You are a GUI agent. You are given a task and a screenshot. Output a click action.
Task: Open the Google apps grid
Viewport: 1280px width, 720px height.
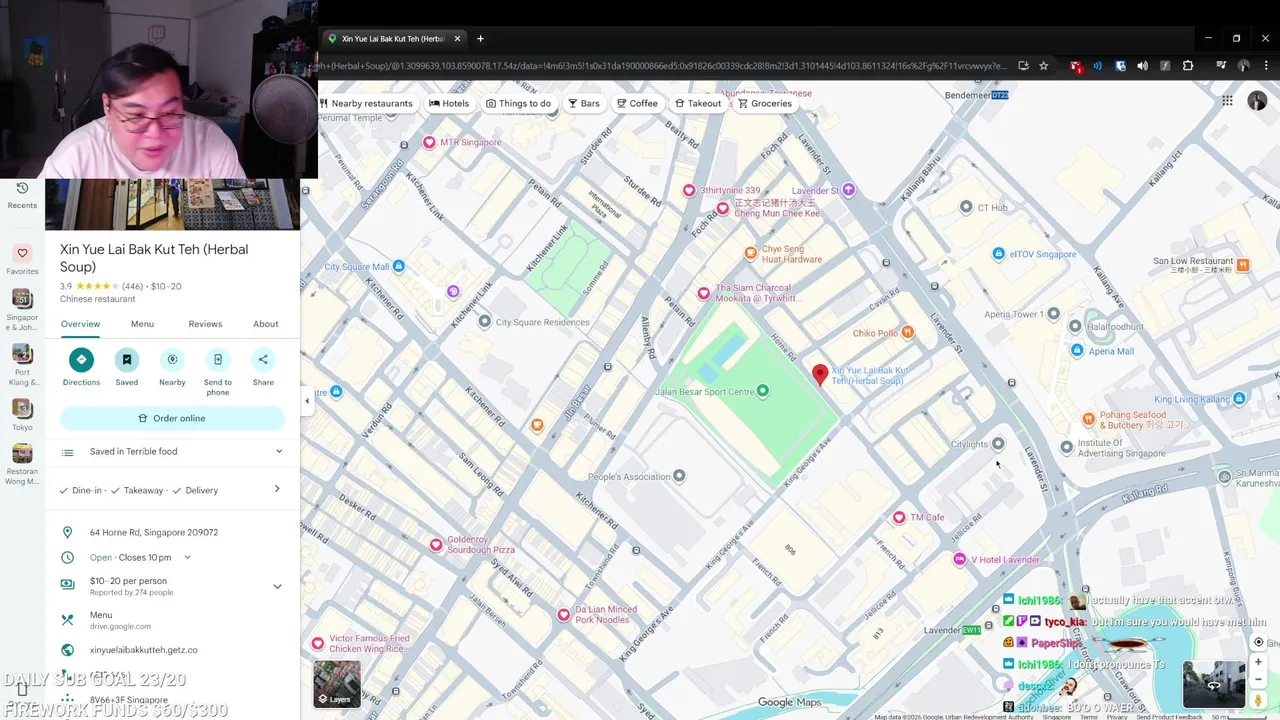[x=1227, y=101]
